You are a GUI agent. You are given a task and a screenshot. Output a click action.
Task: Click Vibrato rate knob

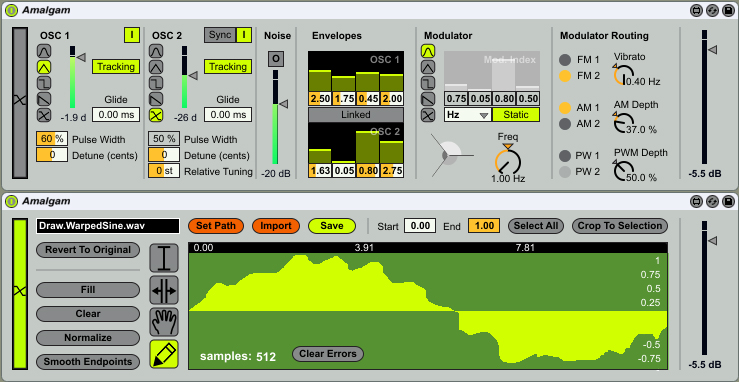pyautogui.click(x=624, y=75)
